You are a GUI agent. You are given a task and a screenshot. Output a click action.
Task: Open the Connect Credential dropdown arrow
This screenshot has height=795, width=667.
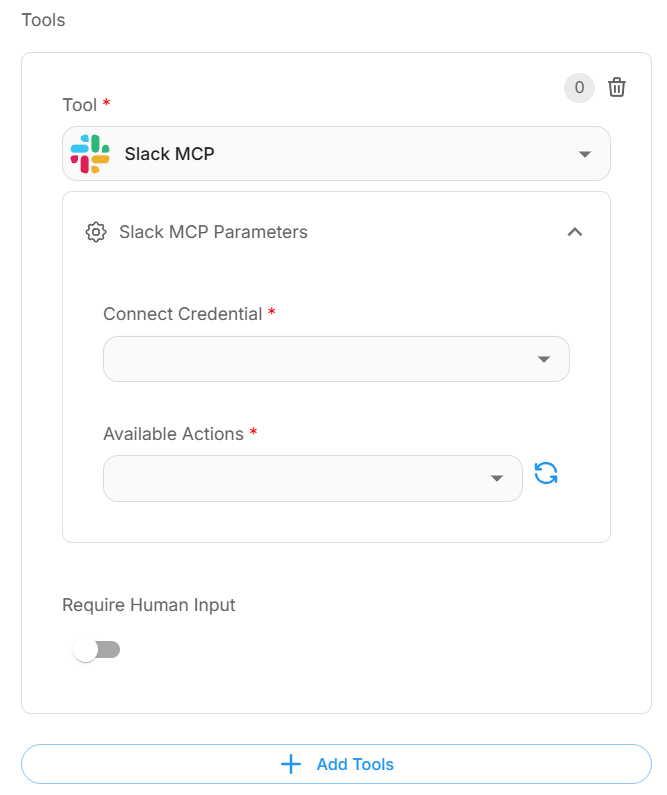coord(544,359)
